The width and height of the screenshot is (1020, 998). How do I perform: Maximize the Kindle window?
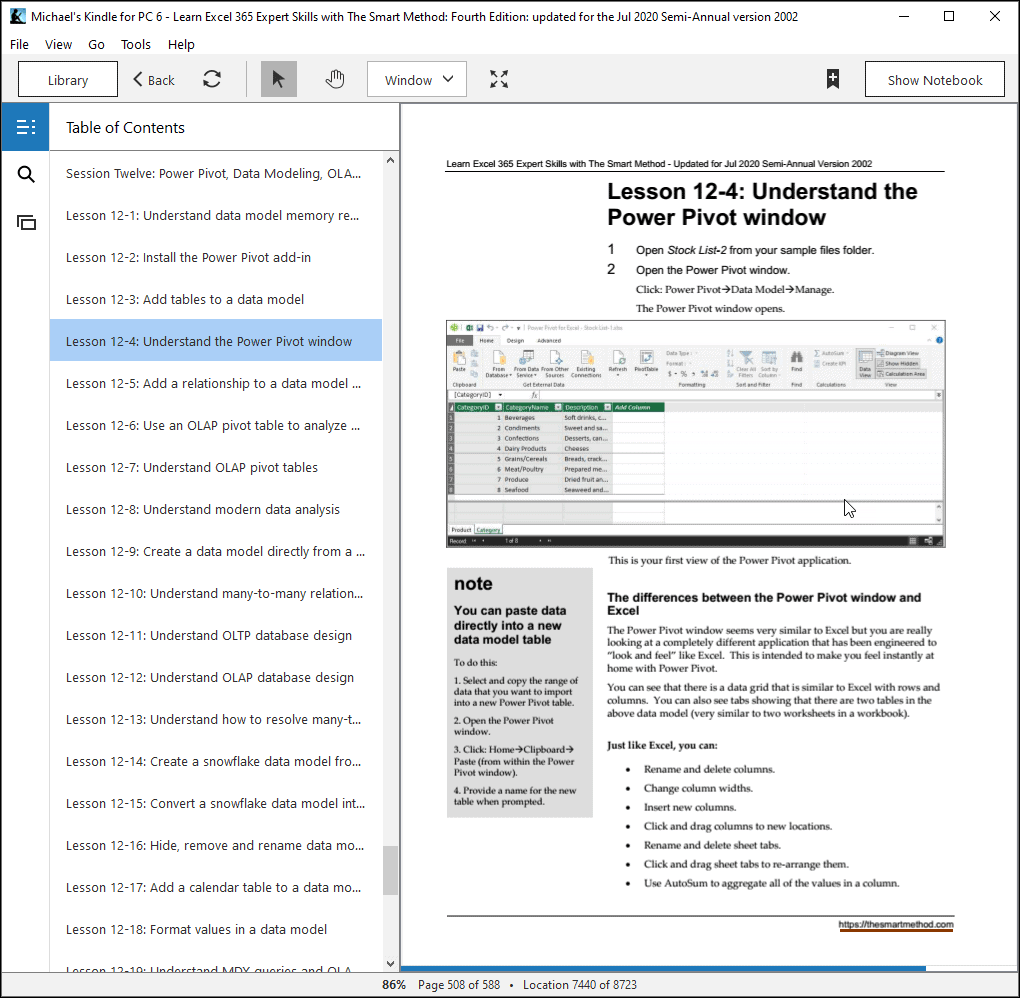[x=949, y=16]
